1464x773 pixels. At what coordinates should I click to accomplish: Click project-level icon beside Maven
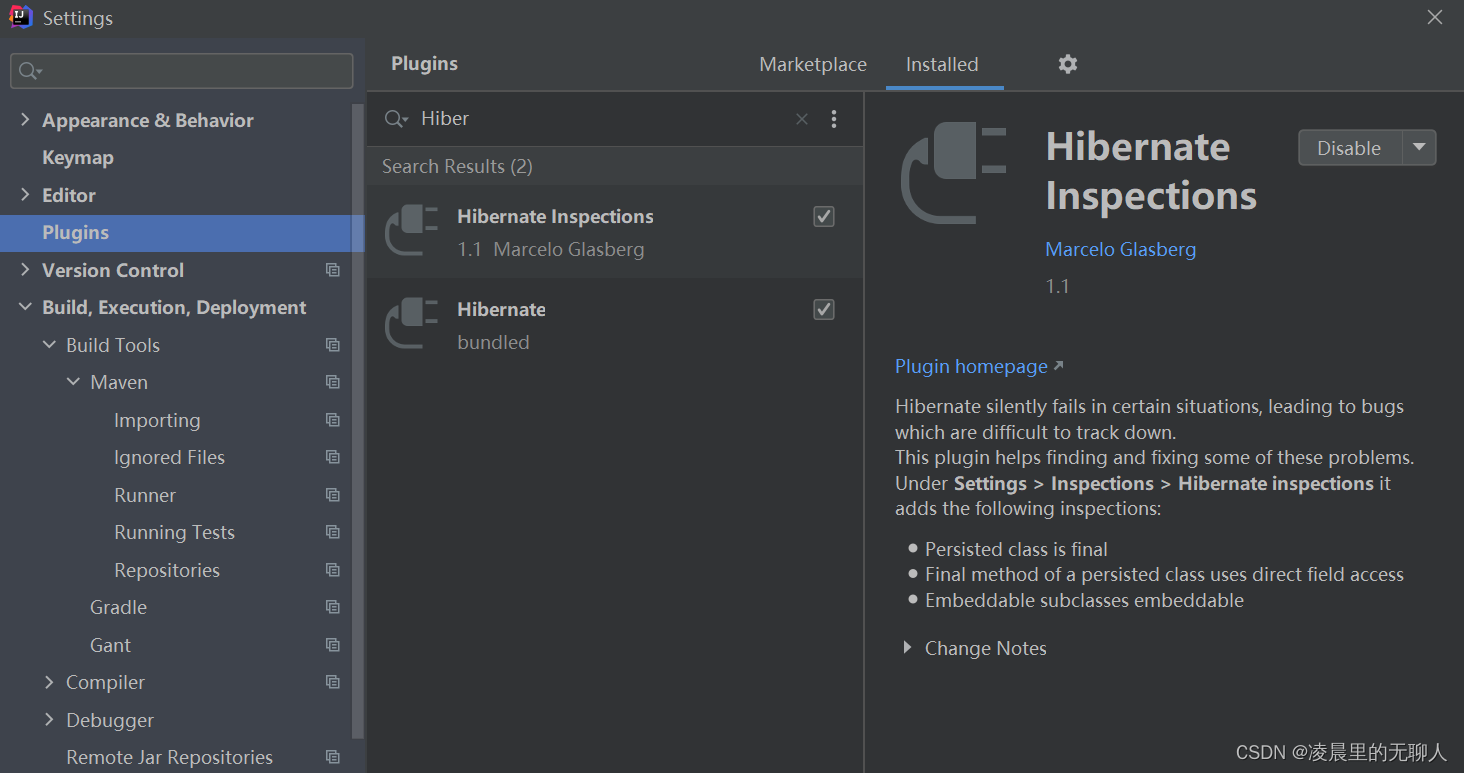pos(333,382)
